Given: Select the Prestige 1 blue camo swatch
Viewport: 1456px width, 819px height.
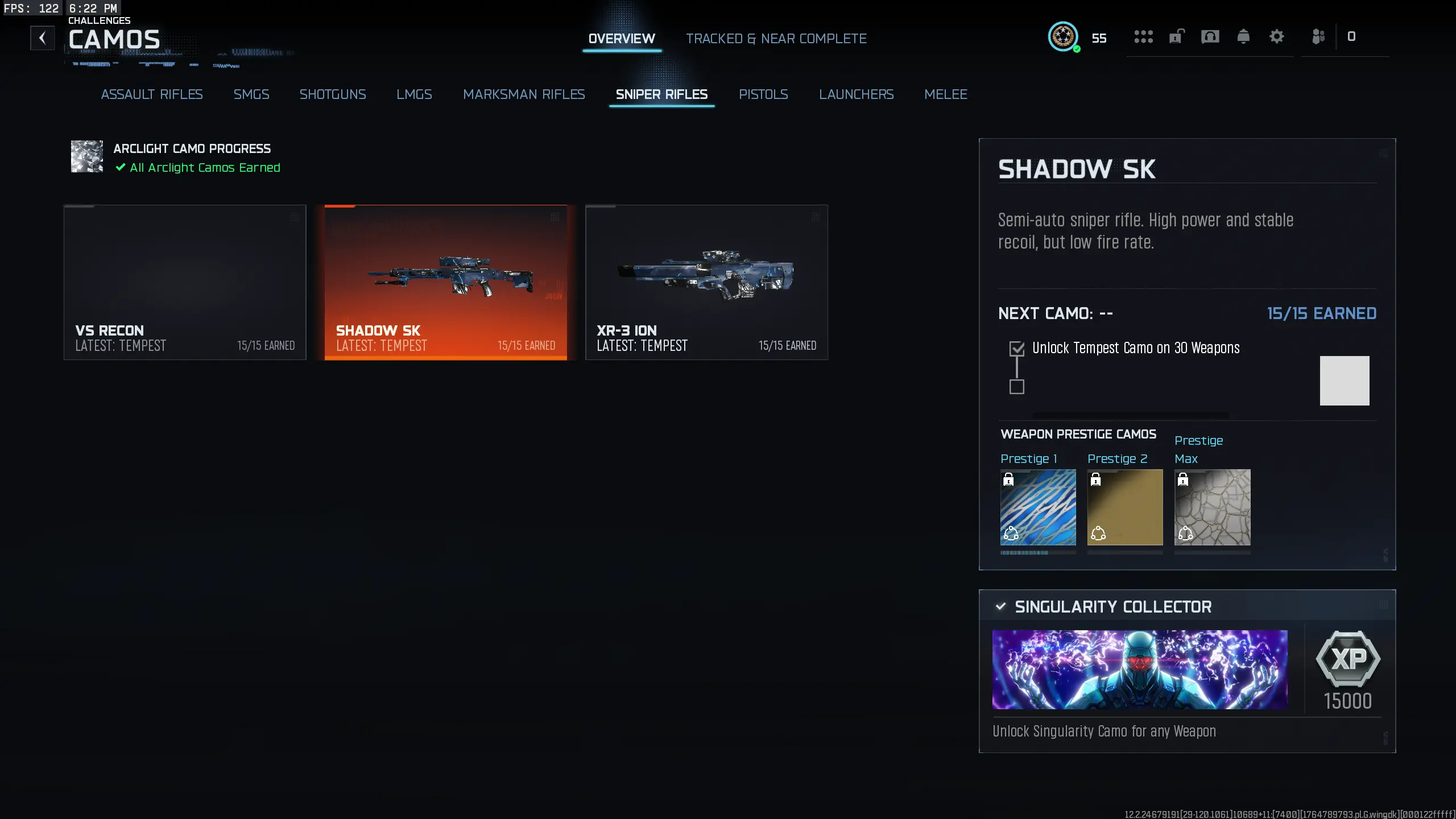Looking at the screenshot, I should click(x=1038, y=507).
